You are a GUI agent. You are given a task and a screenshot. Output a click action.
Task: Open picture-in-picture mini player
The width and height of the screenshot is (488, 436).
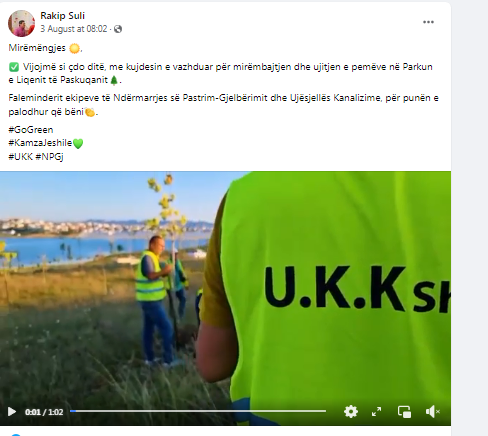[404, 412]
